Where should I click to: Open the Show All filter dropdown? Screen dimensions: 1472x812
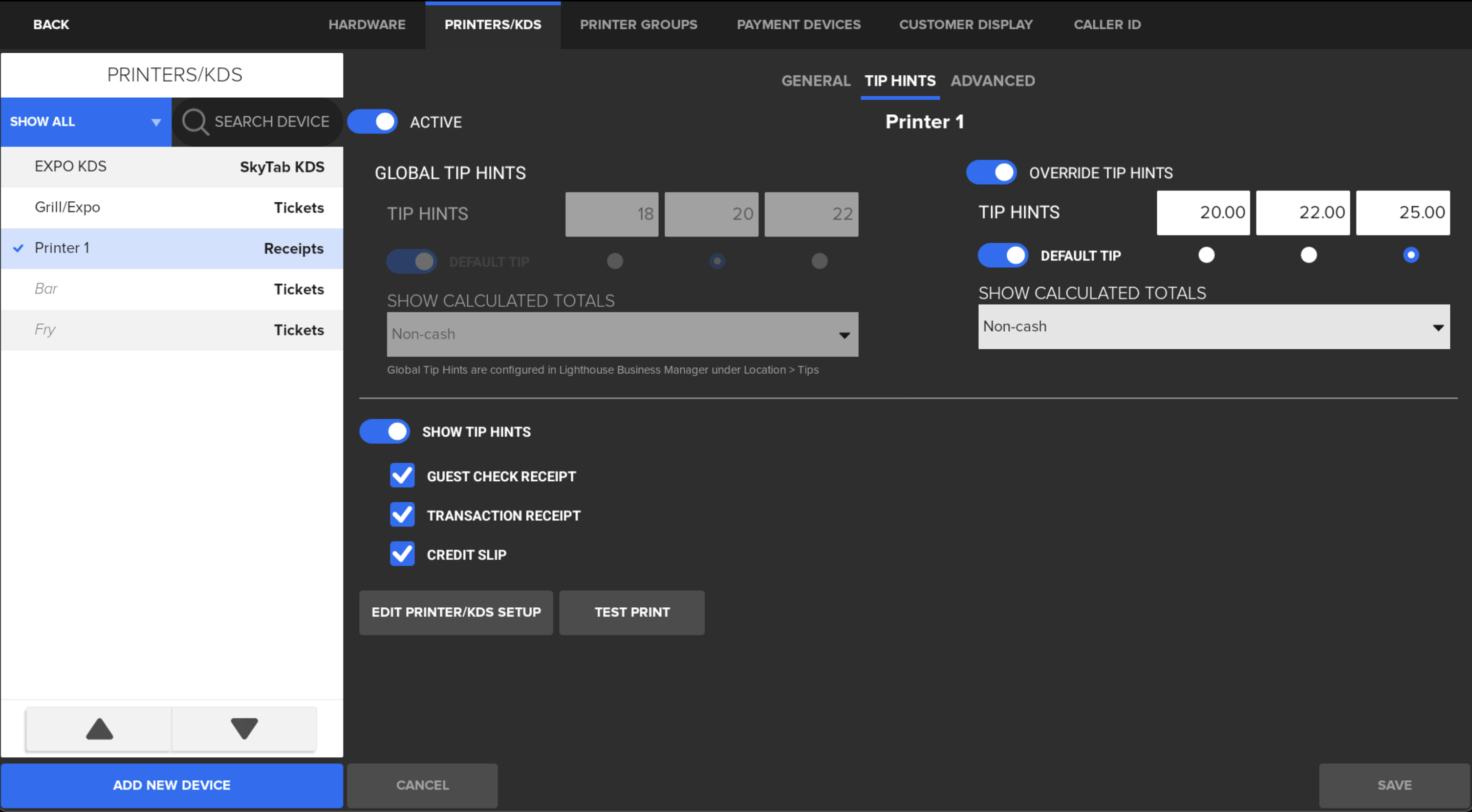[86, 122]
